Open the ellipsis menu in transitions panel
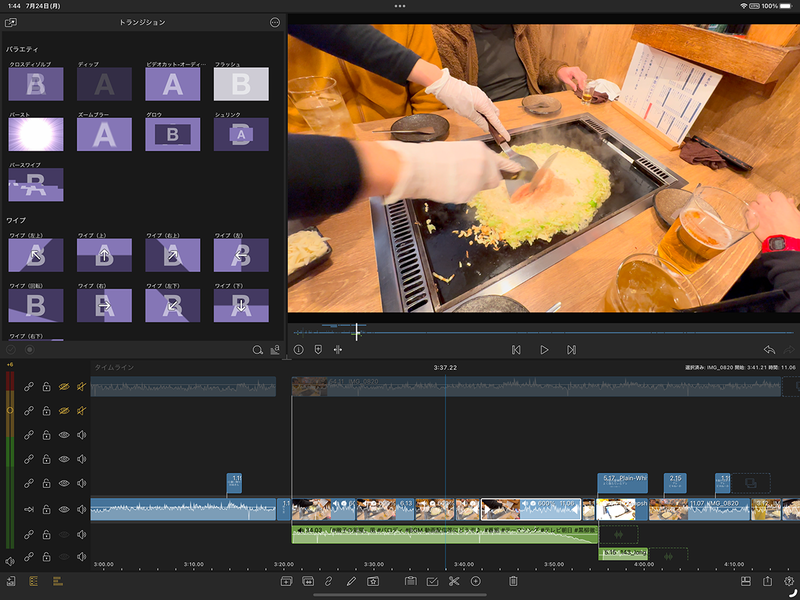 (x=275, y=22)
